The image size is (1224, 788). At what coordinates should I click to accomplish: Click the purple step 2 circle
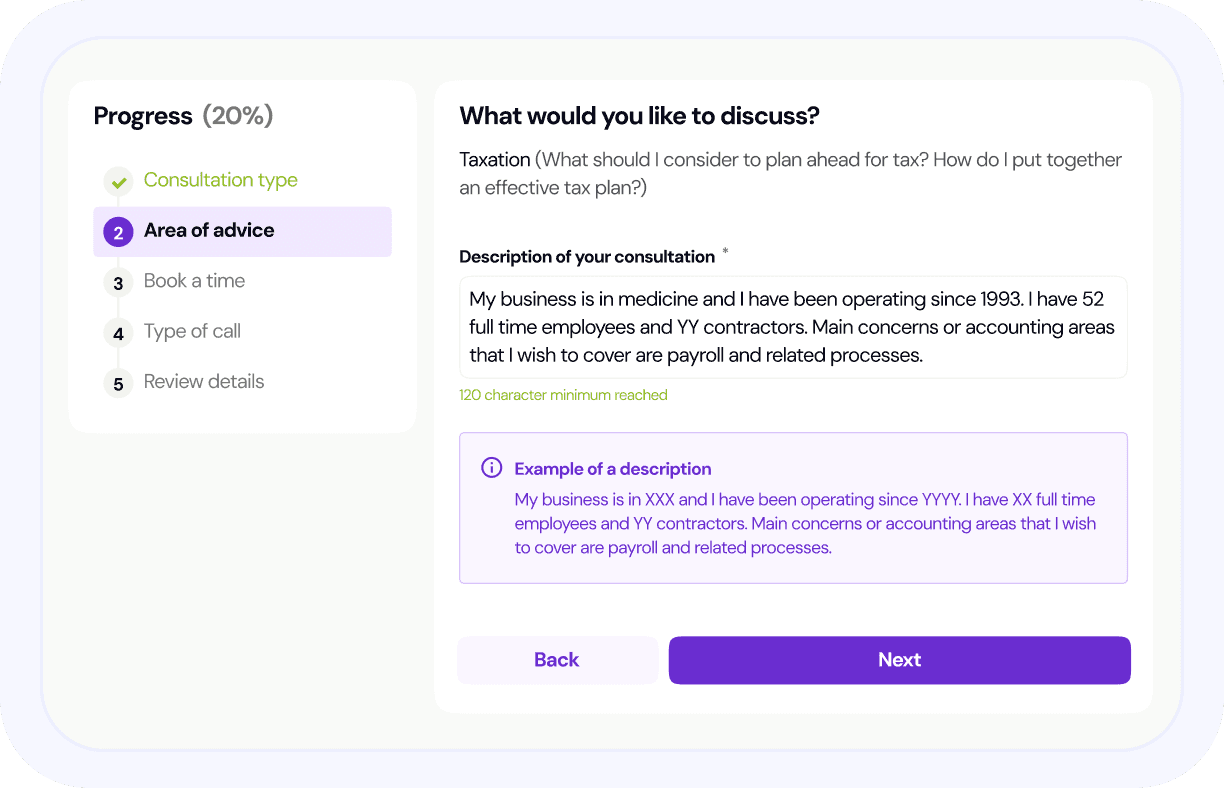pyautogui.click(x=118, y=233)
